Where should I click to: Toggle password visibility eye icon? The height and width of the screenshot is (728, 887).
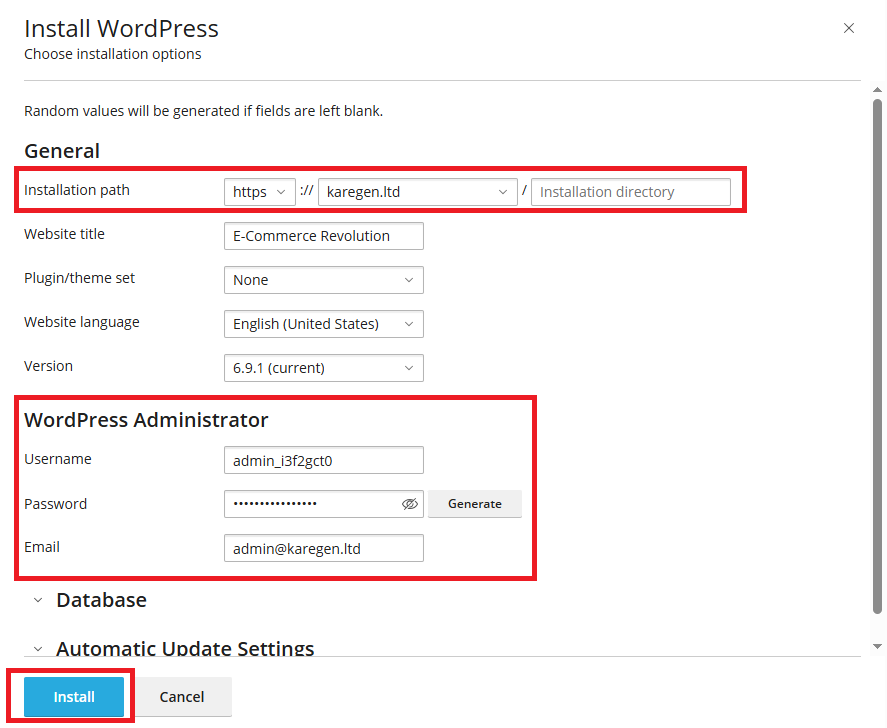click(409, 504)
